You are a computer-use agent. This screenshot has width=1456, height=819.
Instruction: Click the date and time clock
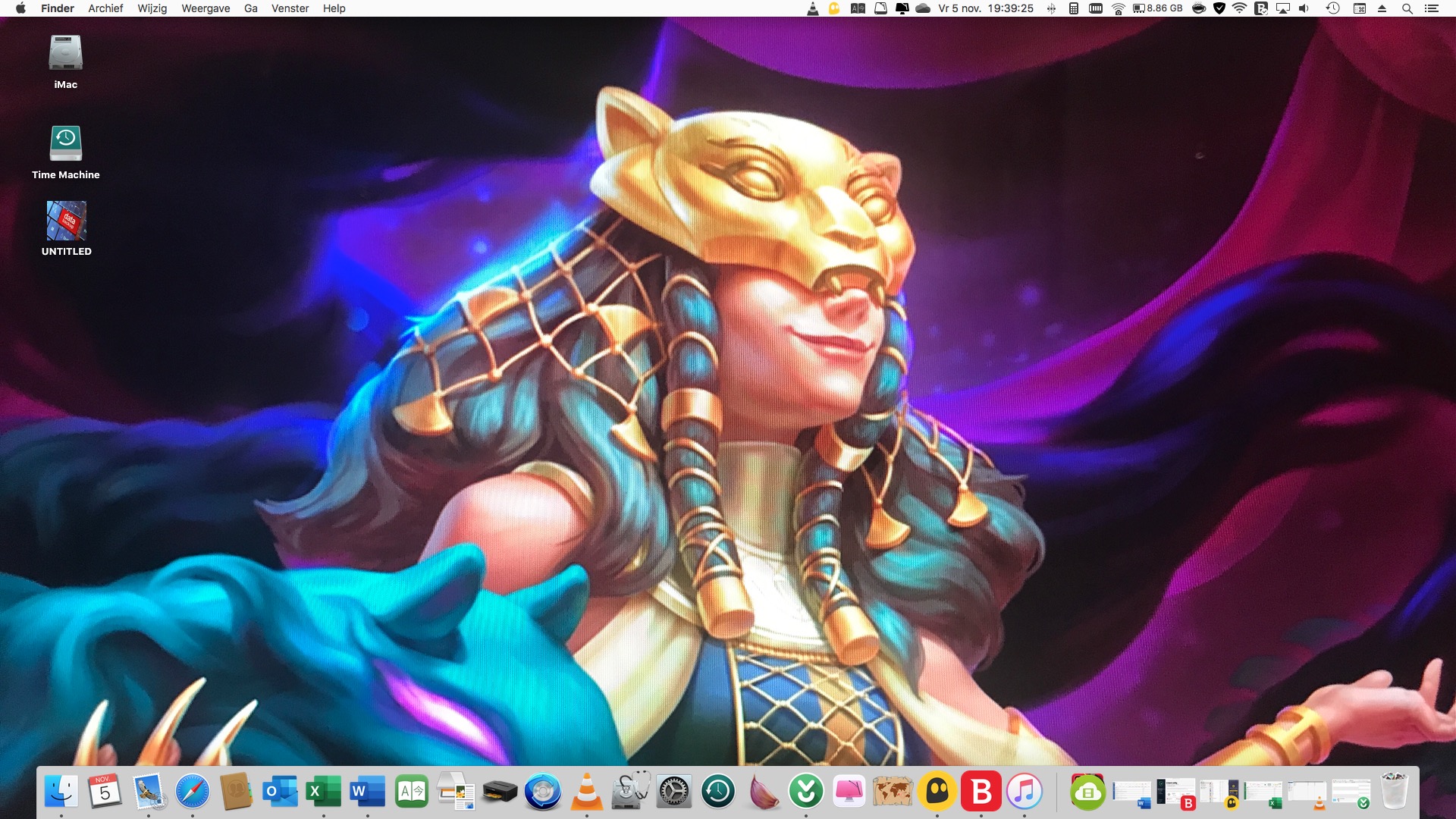pyautogui.click(x=986, y=8)
